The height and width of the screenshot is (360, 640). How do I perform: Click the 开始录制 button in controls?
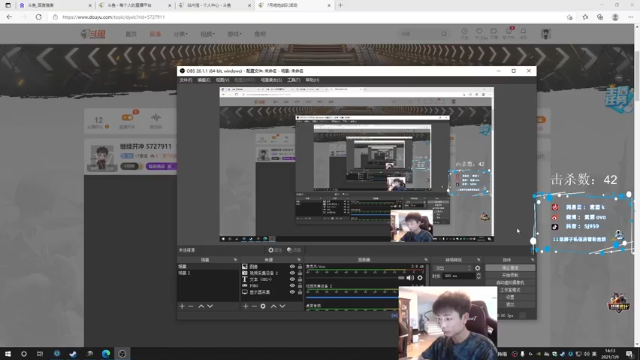pyautogui.click(x=510, y=275)
